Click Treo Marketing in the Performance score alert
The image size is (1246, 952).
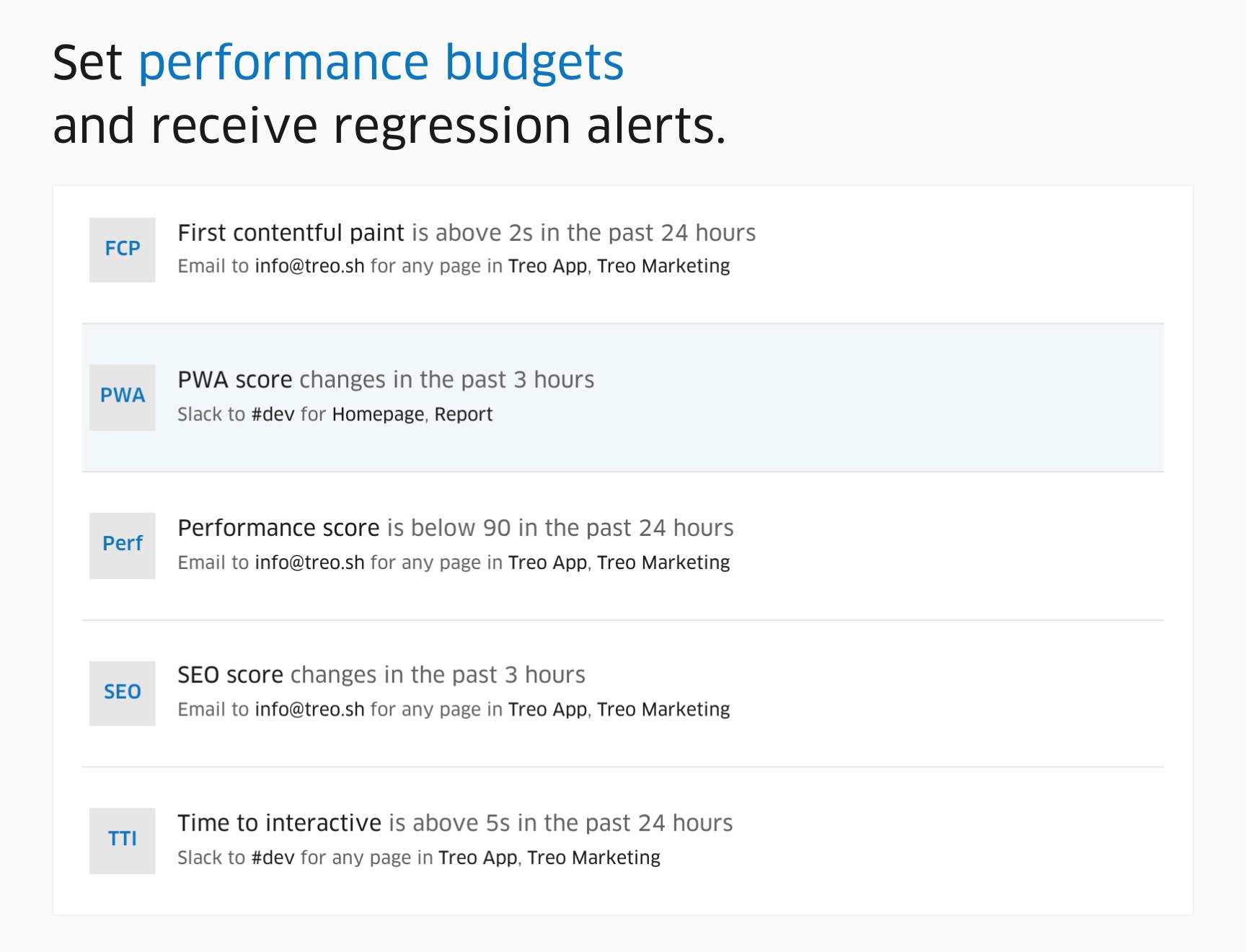point(663,563)
